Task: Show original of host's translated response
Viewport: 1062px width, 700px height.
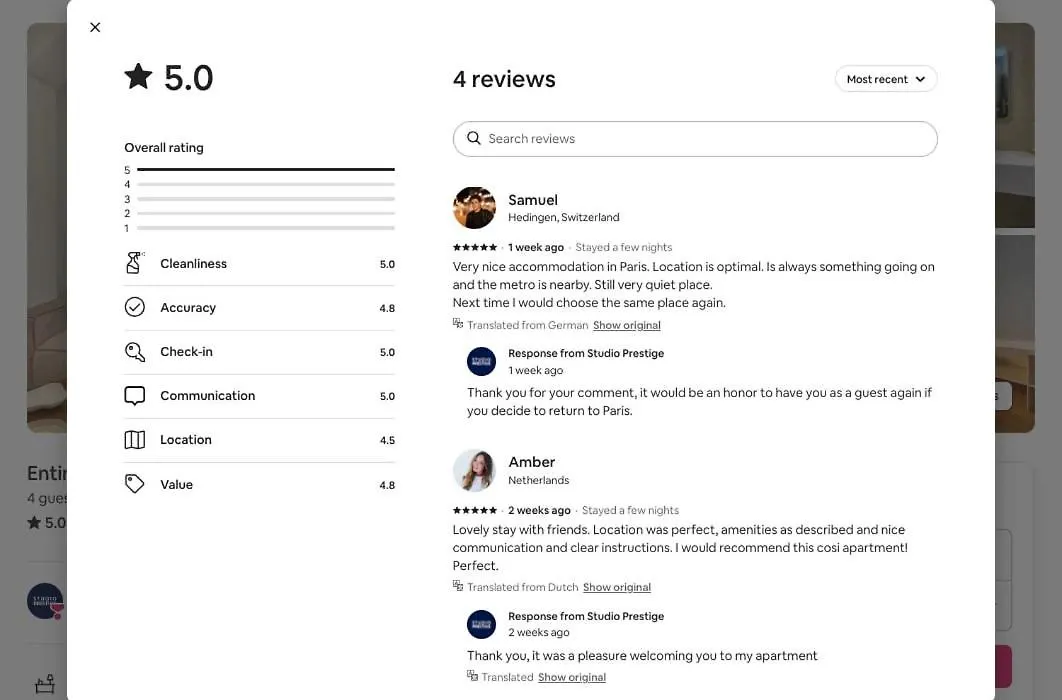Action: click(572, 677)
